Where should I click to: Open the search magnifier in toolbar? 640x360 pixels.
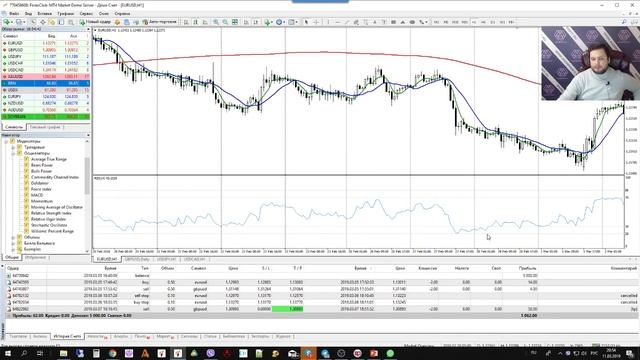coord(624,22)
